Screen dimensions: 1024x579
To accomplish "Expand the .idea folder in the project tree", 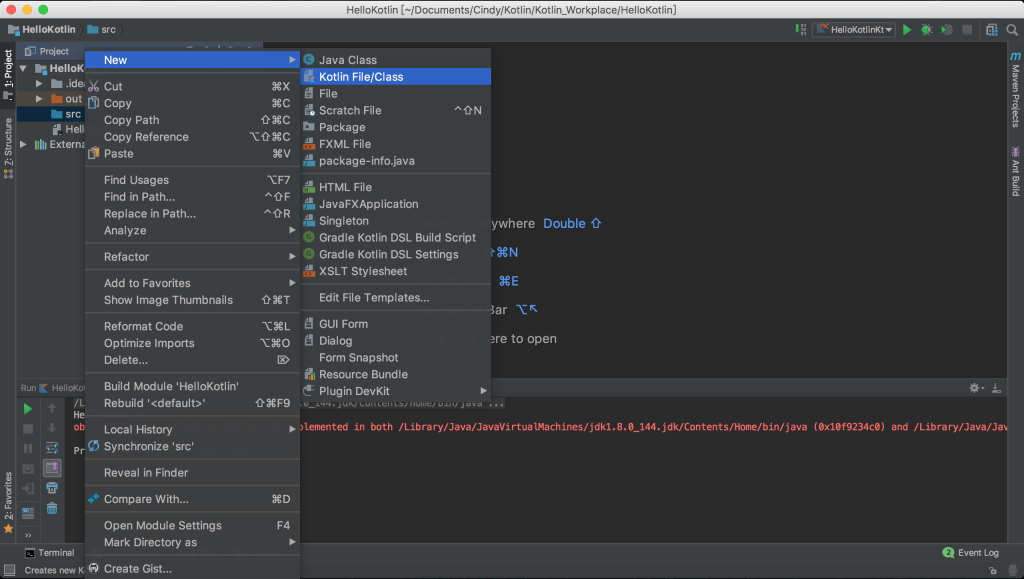I will (x=39, y=84).
